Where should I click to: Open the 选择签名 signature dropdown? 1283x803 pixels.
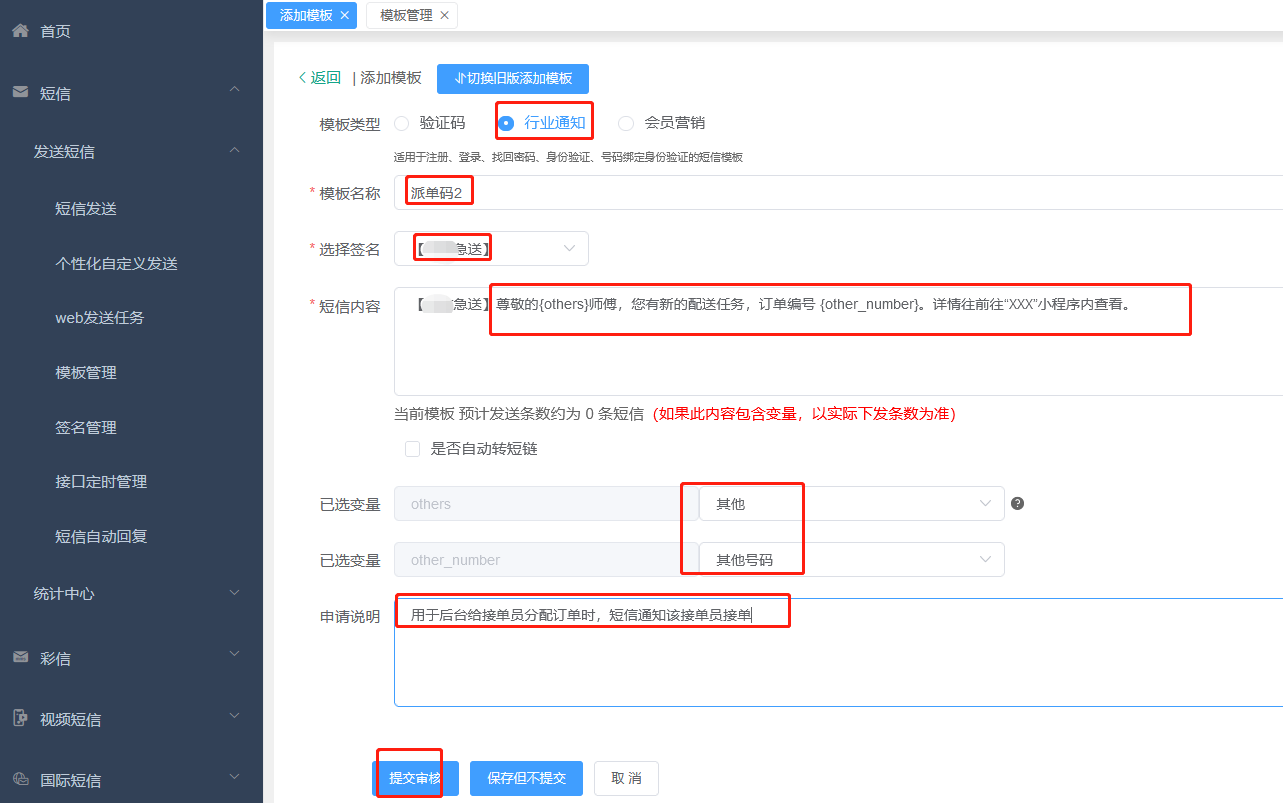pos(491,248)
